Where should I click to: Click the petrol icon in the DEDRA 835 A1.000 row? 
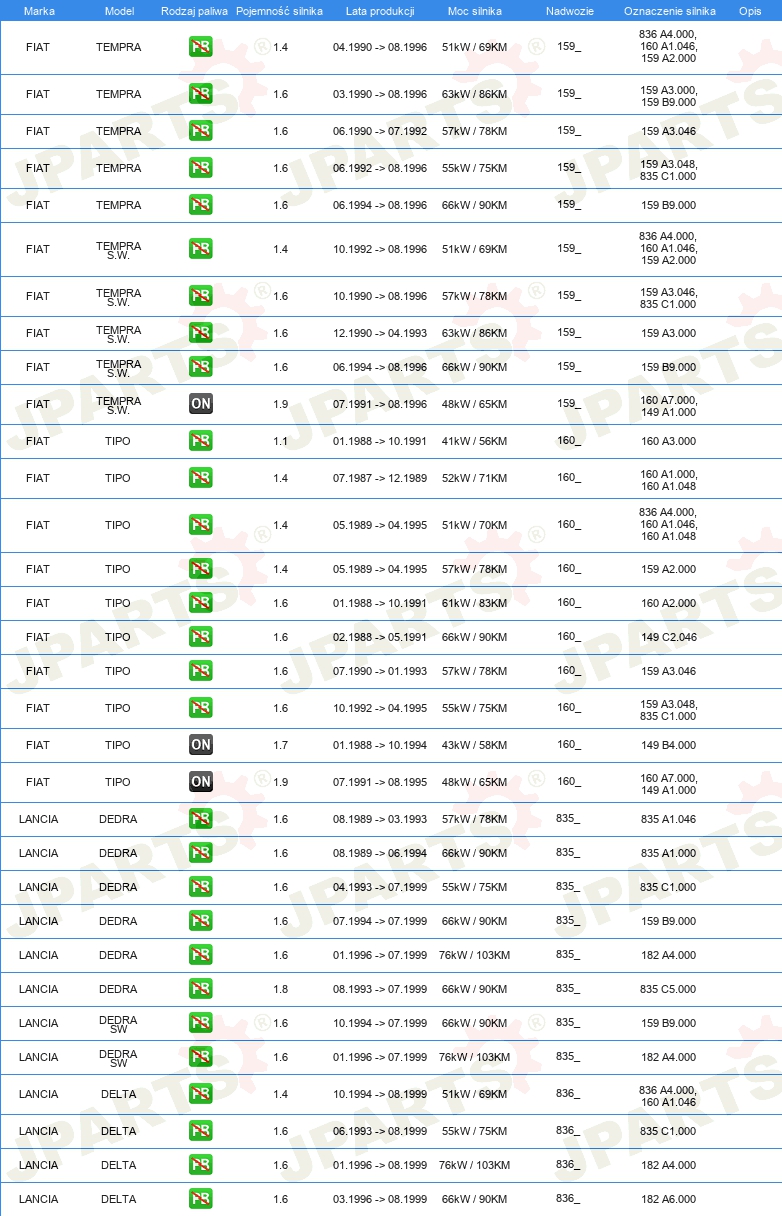[x=201, y=853]
